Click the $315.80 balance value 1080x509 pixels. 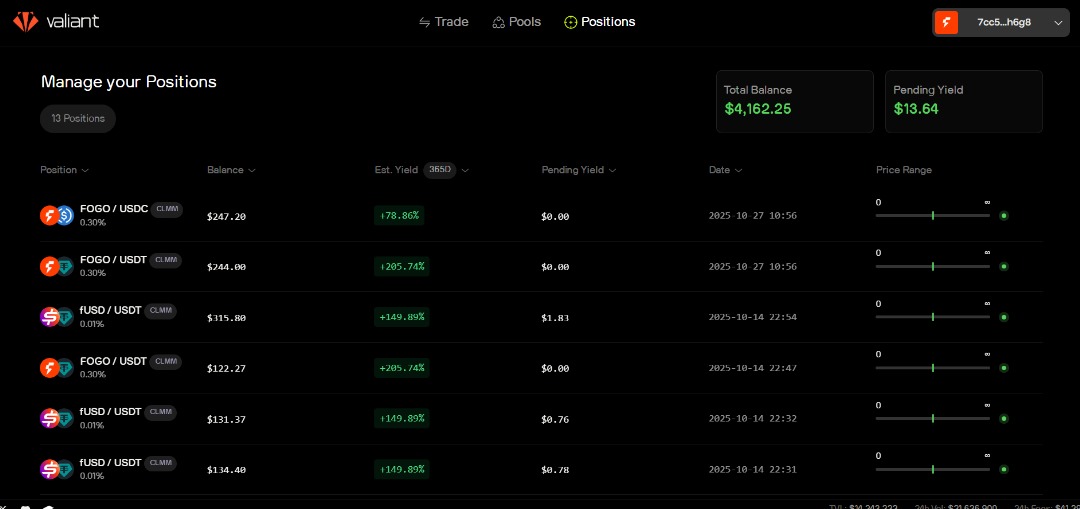coord(226,318)
